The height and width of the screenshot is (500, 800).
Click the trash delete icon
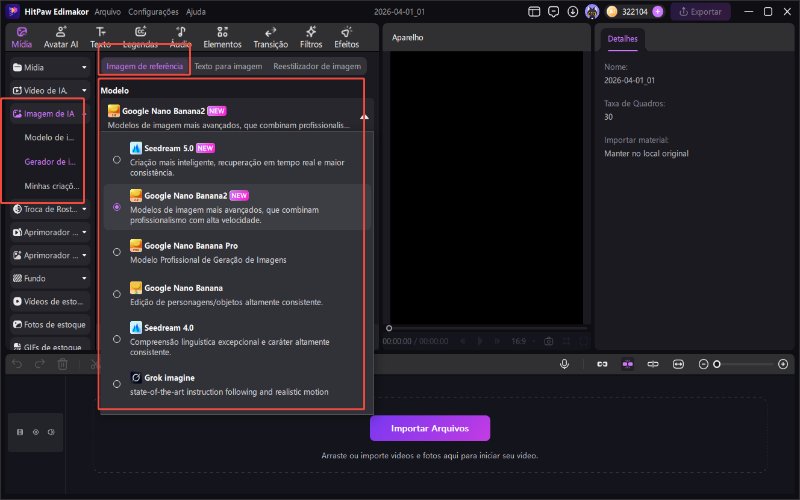click(x=62, y=364)
